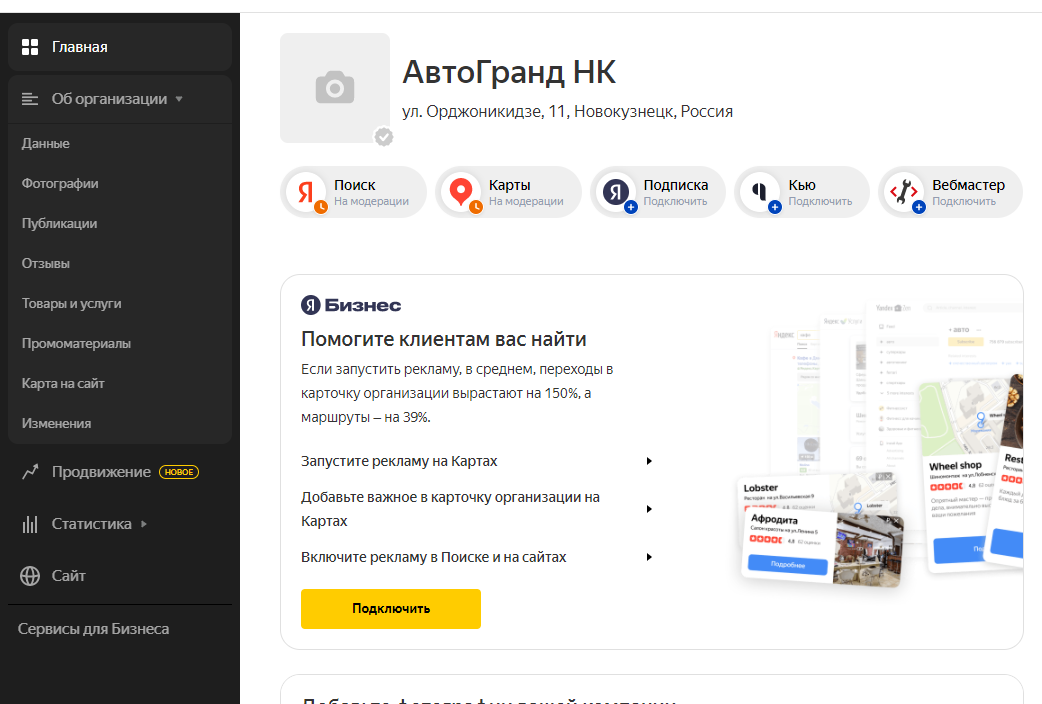Open Товары и услуги section
1042x704 pixels.
coord(71,303)
